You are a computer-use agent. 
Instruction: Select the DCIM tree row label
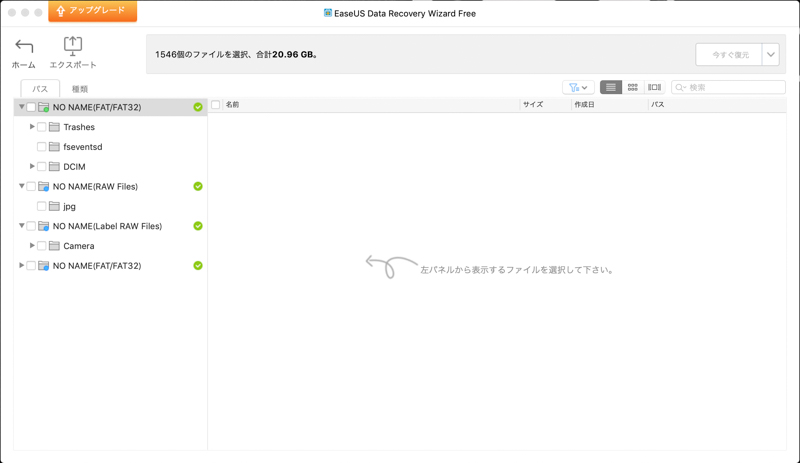74,166
